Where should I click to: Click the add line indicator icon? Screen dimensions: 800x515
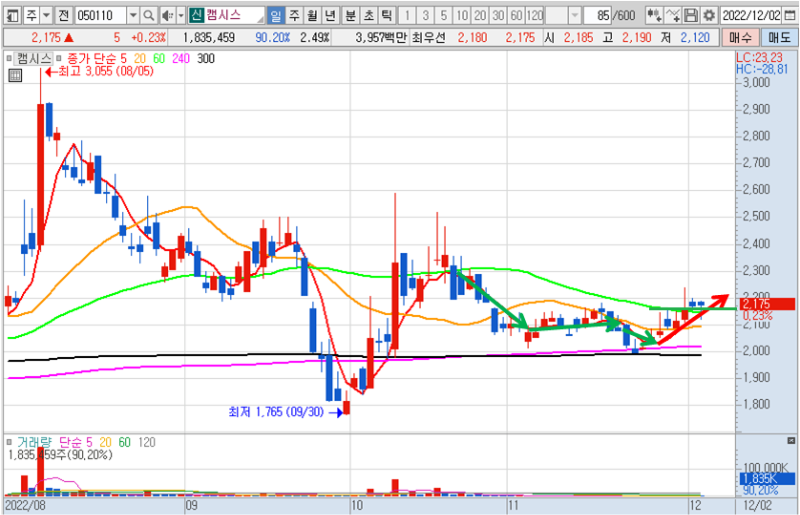(673, 16)
